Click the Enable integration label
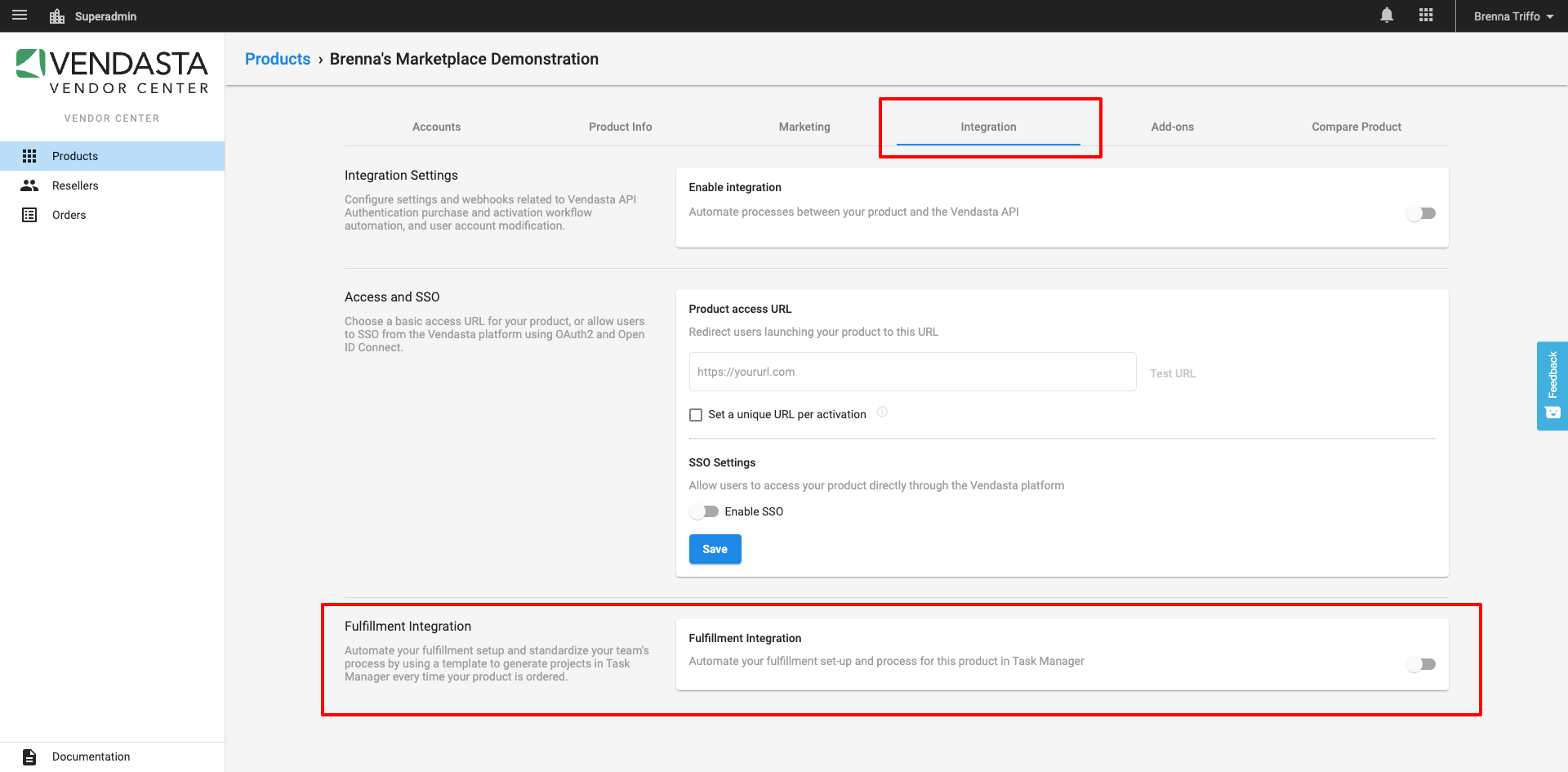 tap(735, 187)
